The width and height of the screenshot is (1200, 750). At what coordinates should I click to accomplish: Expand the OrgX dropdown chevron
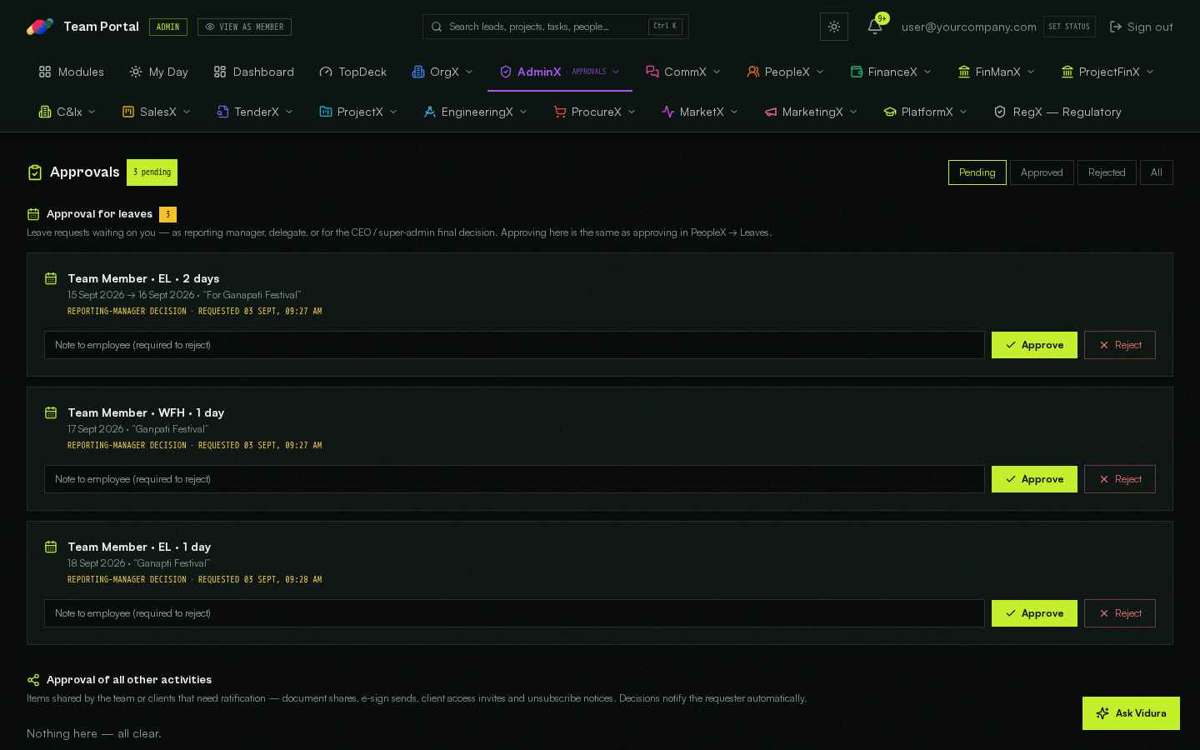pyautogui.click(x=469, y=72)
